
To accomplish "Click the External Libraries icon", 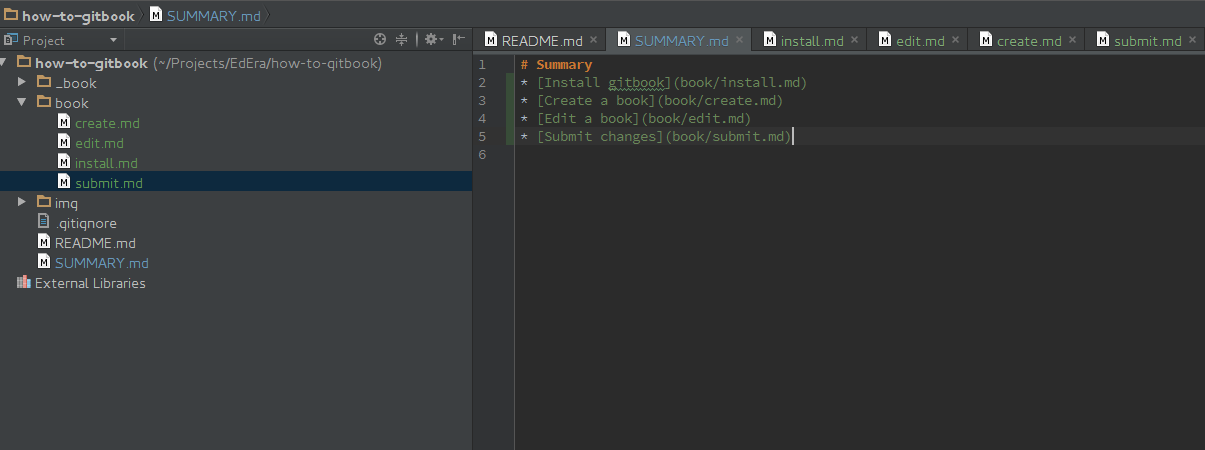I will click(24, 282).
